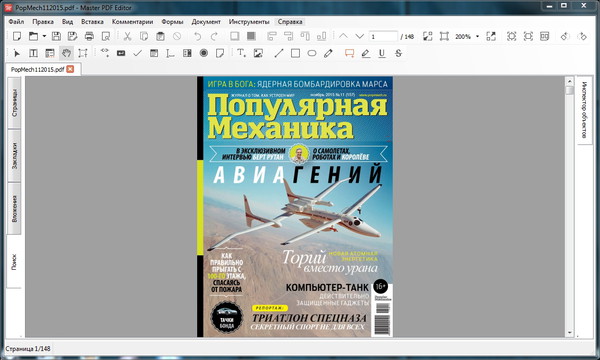Select the insert Text tool
The height and width of the screenshot is (360, 600).
click(241, 53)
